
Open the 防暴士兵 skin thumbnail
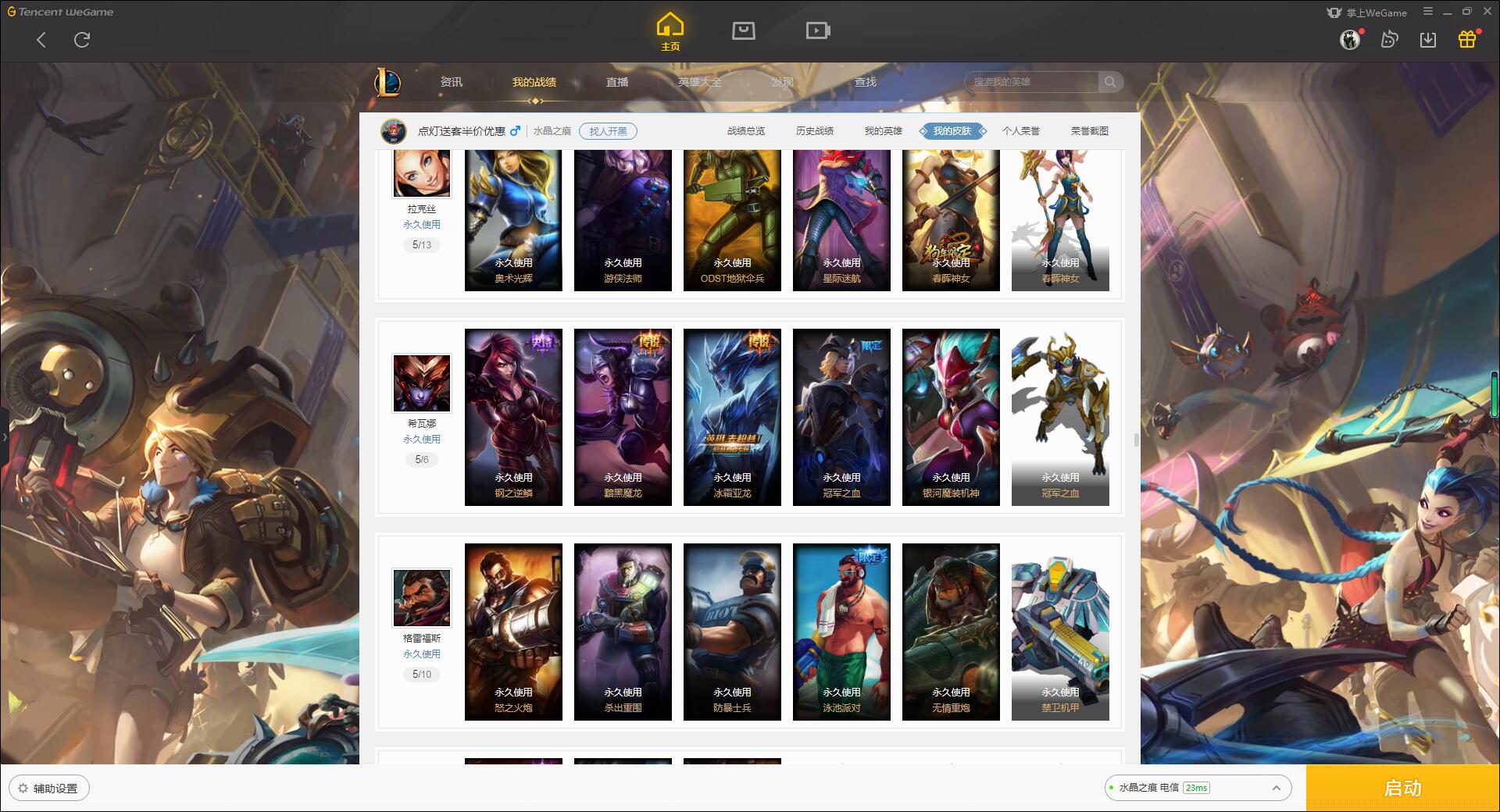point(732,632)
